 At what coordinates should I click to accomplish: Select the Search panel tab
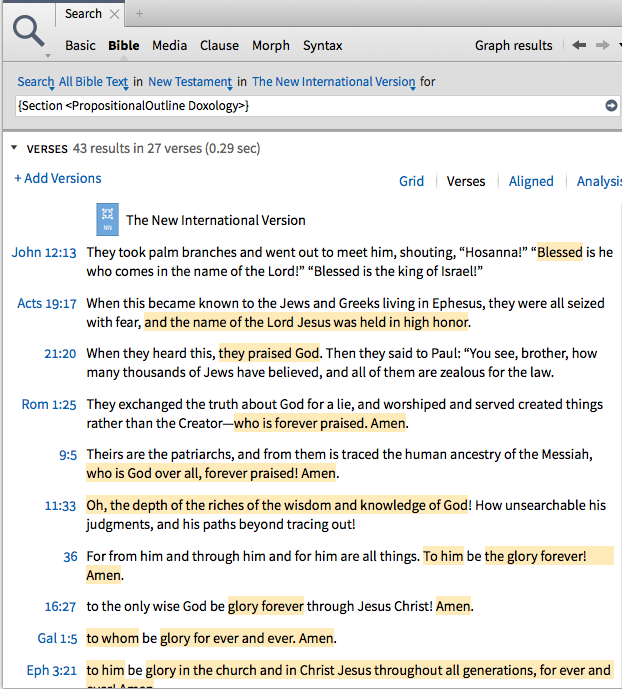tap(83, 14)
